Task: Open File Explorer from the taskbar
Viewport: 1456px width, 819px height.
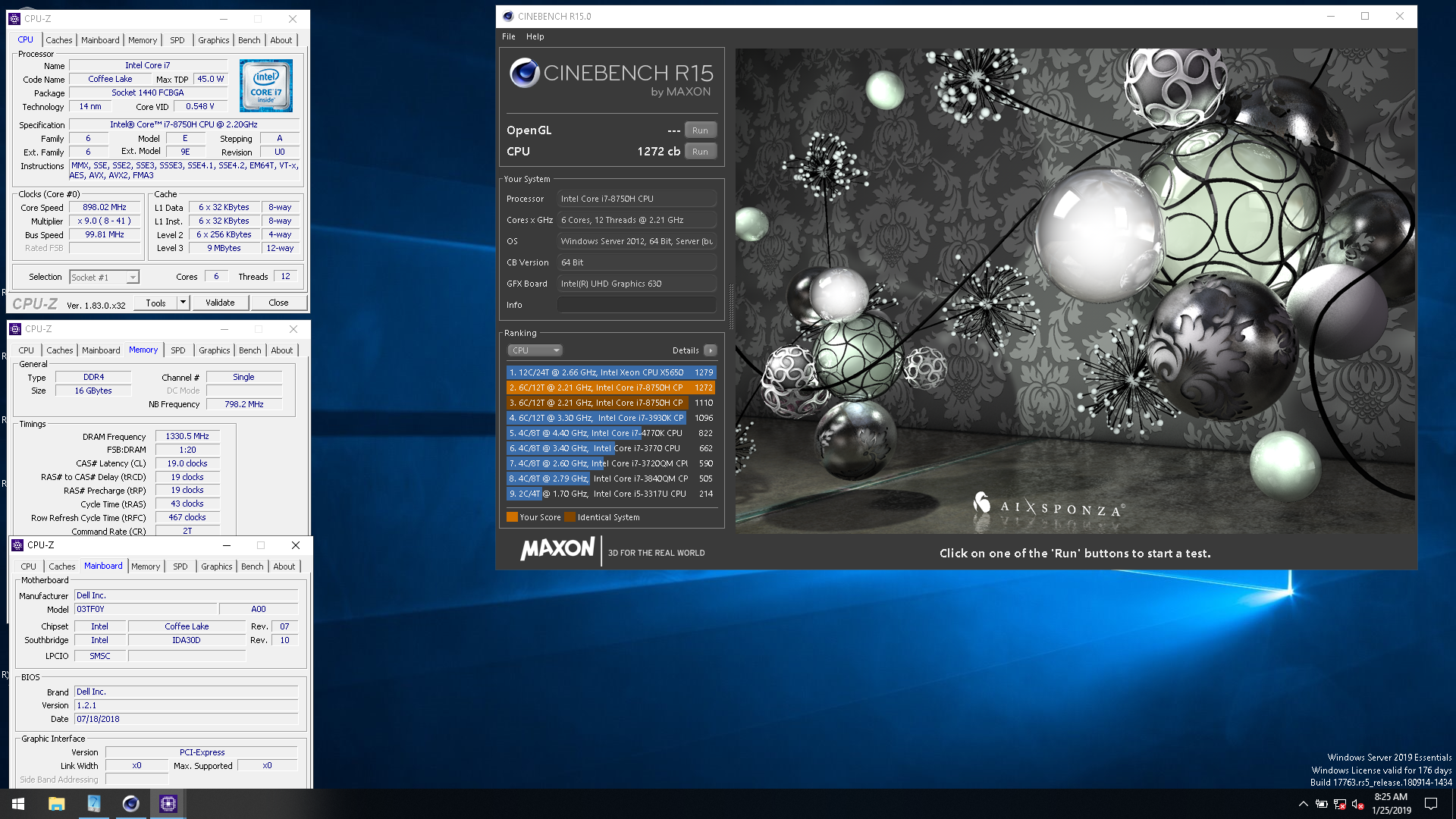Action: click(56, 804)
